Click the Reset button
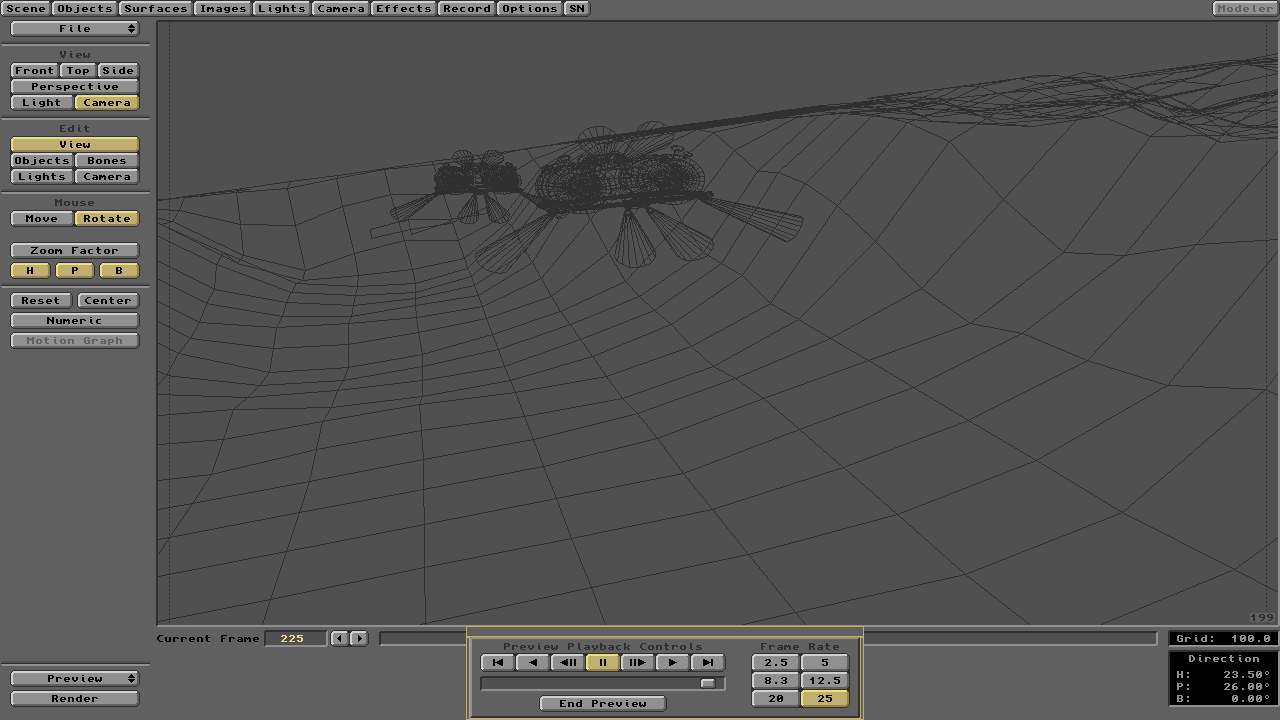Screen dimensions: 1280x720 (41, 300)
